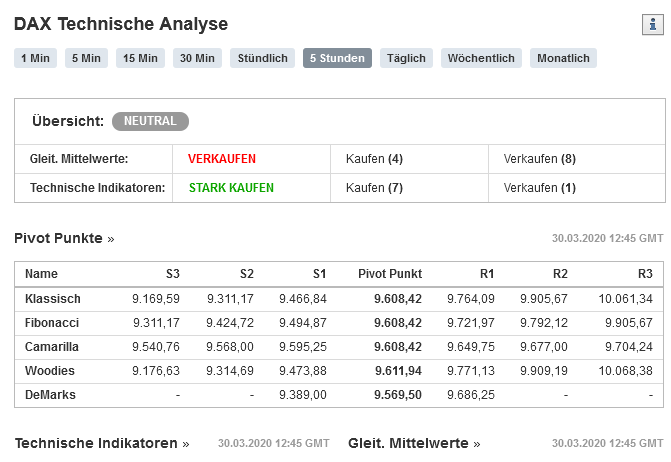
Task: Click Verkaufen (1) in technical indicators row
Action: [540, 188]
